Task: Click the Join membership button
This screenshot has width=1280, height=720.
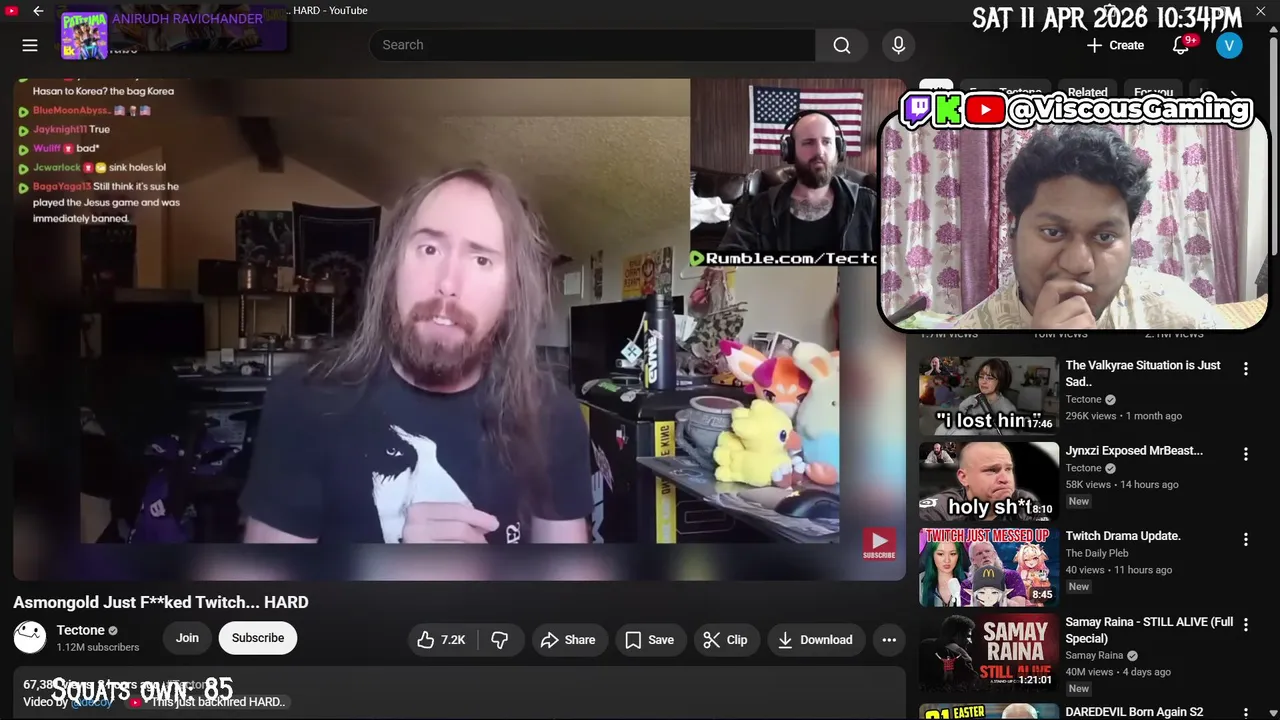Action: (x=187, y=638)
